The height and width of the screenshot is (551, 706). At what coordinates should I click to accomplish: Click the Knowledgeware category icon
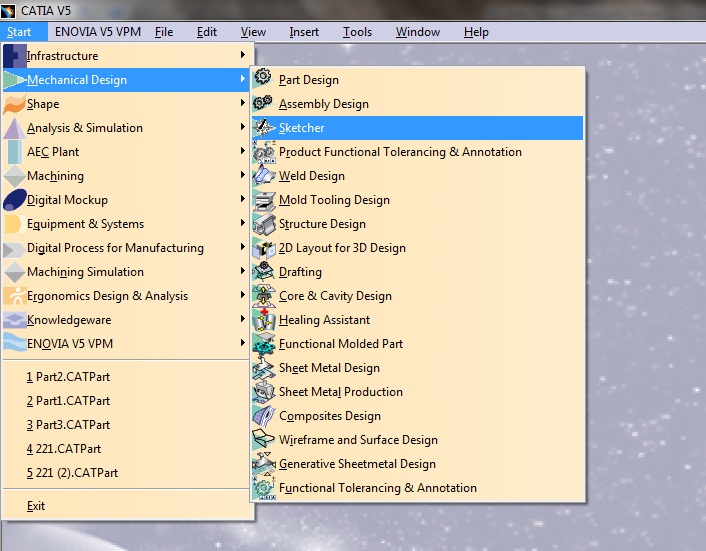[14, 320]
